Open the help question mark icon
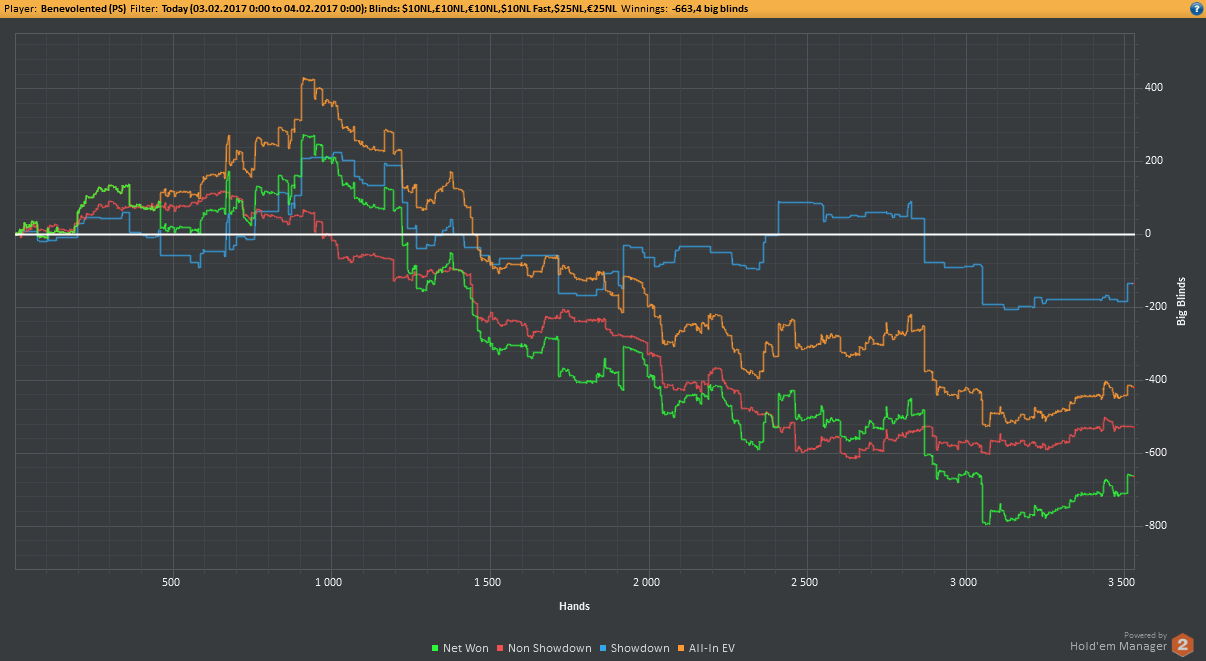Image resolution: width=1206 pixels, height=661 pixels. pos(1196,8)
